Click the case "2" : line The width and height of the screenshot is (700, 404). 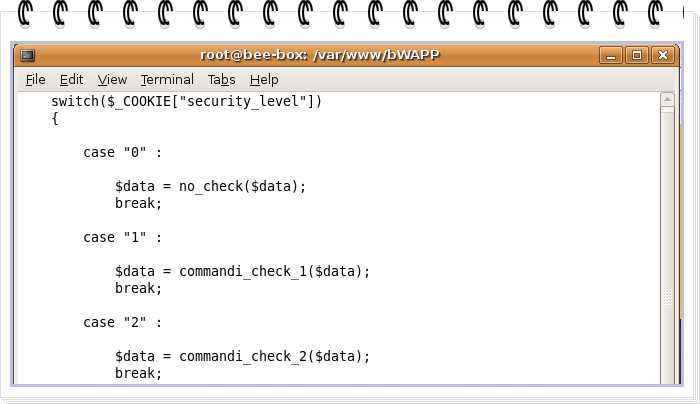click(122, 322)
